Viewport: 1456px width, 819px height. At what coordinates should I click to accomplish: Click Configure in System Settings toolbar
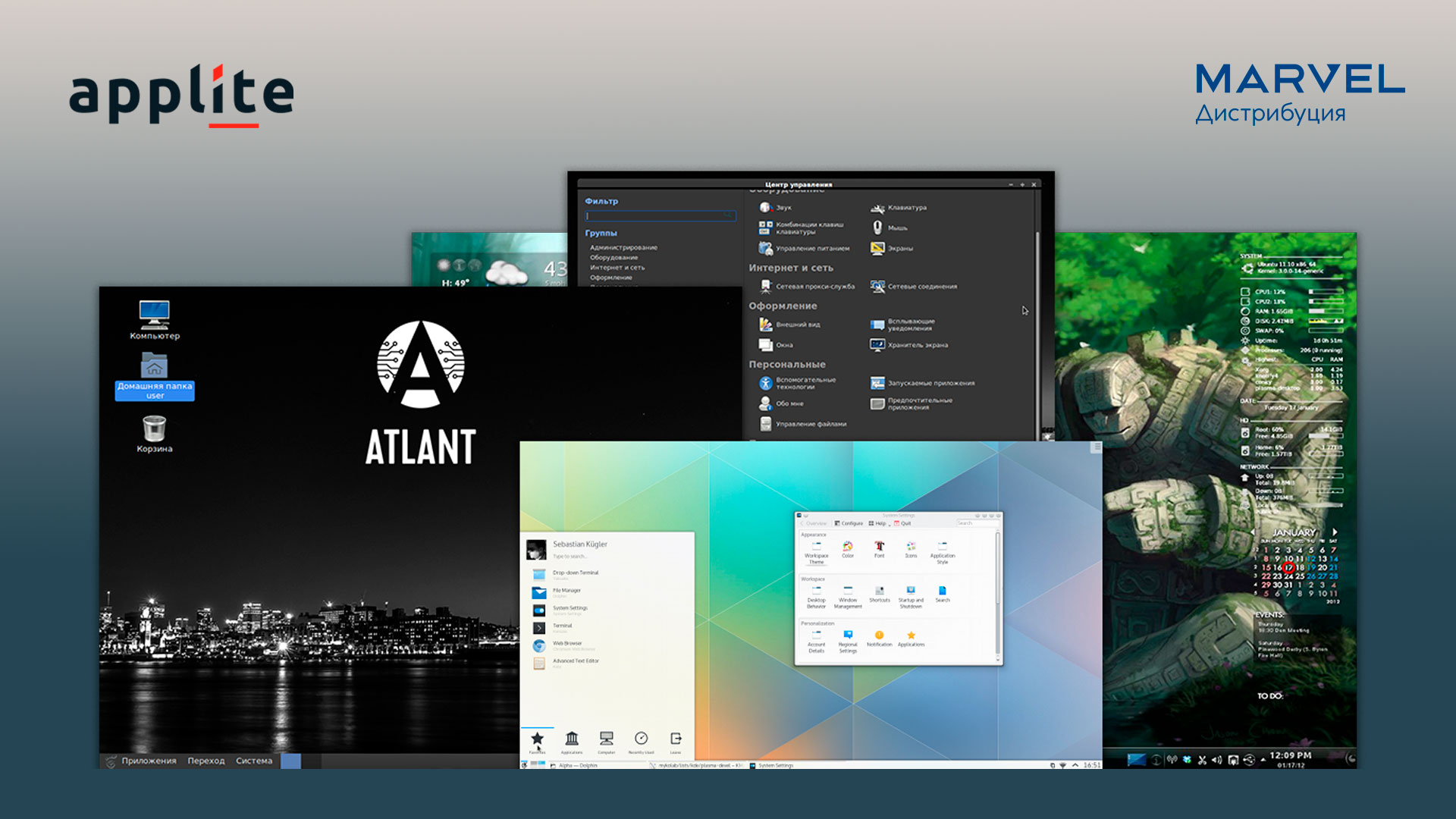pyautogui.click(x=849, y=523)
